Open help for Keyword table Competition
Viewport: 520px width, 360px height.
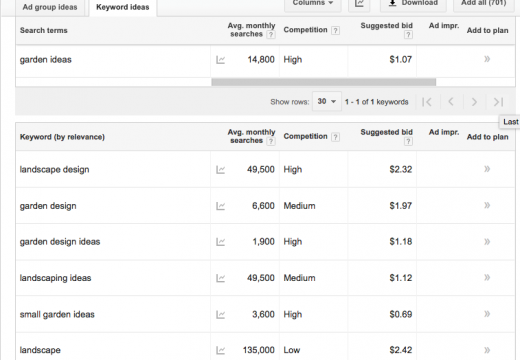(336, 137)
